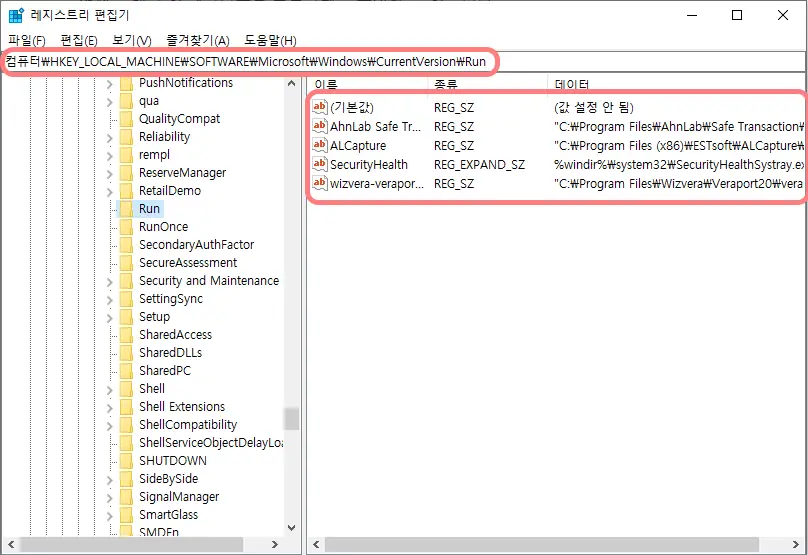The width and height of the screenshot is (808, 555).
Task: Expand the SignalManager key
Action: [x=109, y=497]
